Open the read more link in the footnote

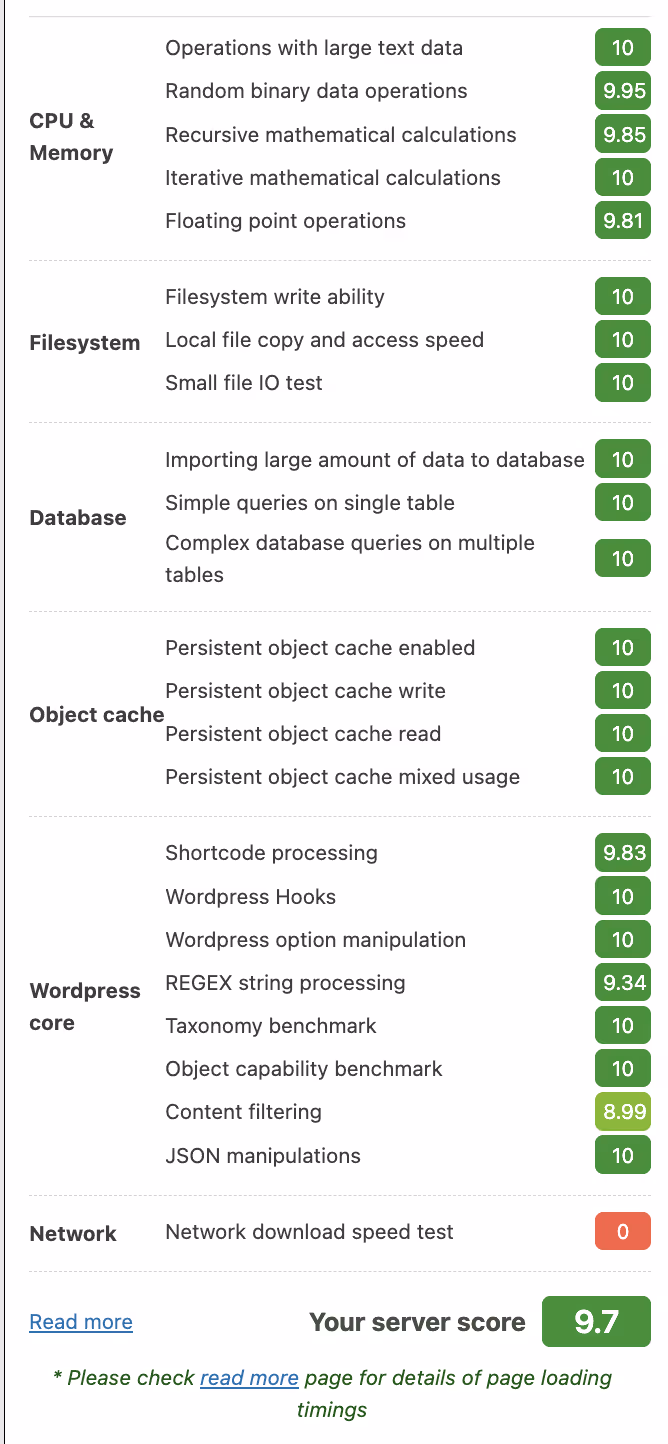pos(249,1378)
